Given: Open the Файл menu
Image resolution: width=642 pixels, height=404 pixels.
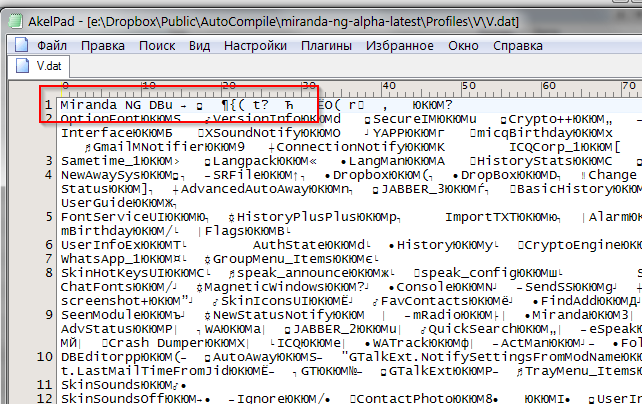Looking at the screenshot, I should click(x=52, y=45).
